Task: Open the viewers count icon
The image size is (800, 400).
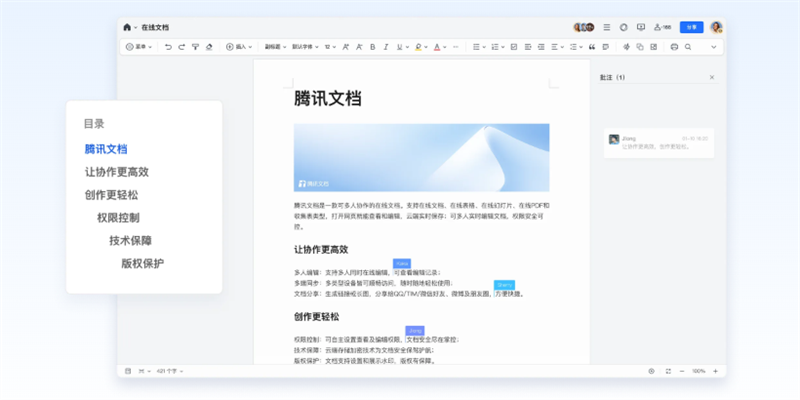Action: pyautogui.click(x=663, y=28)
